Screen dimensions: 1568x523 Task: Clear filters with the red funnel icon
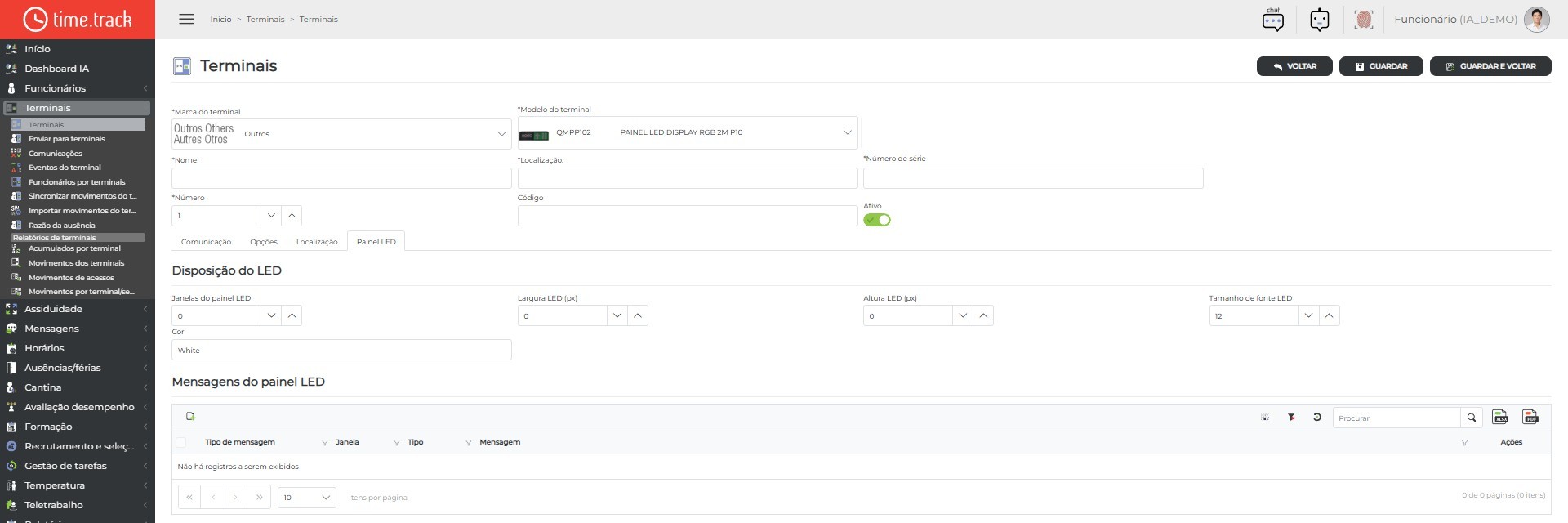point(1291,418)
